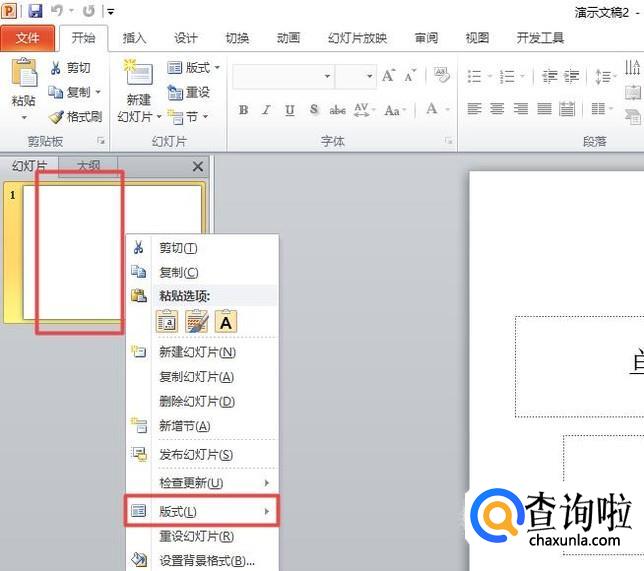Open the line spacing icon
Screen dimensions: 644x571
tap(604, 76)
